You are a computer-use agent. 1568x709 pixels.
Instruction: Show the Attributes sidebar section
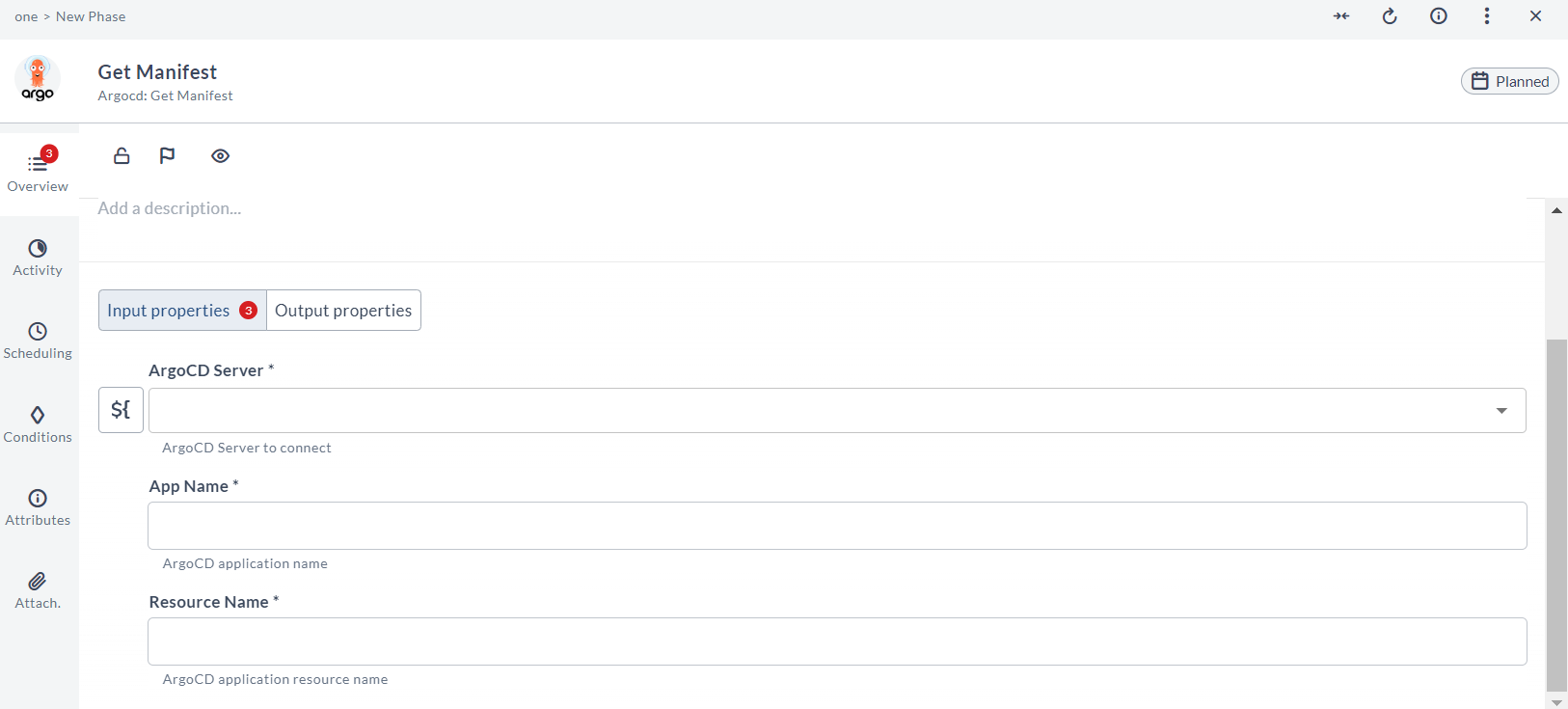pos(38,507)
